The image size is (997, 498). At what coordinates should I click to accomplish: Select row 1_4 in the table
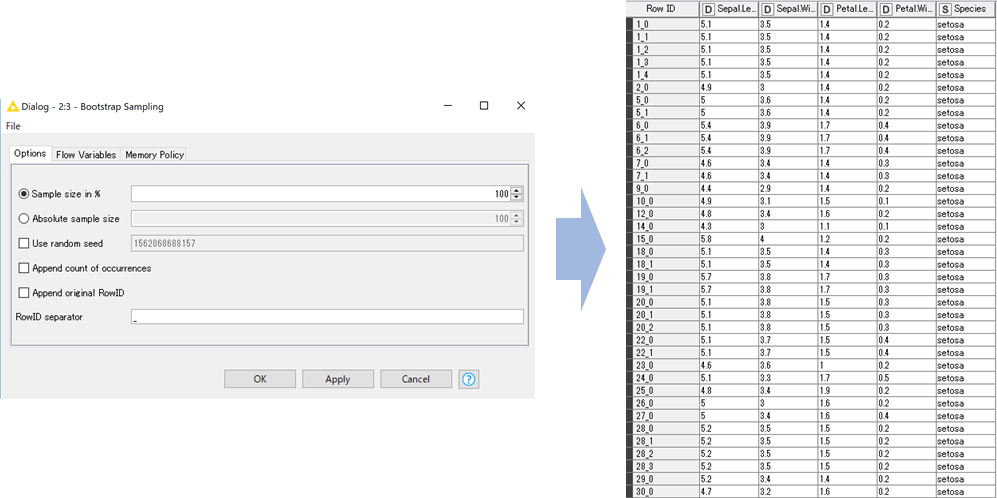click(811, 75)
